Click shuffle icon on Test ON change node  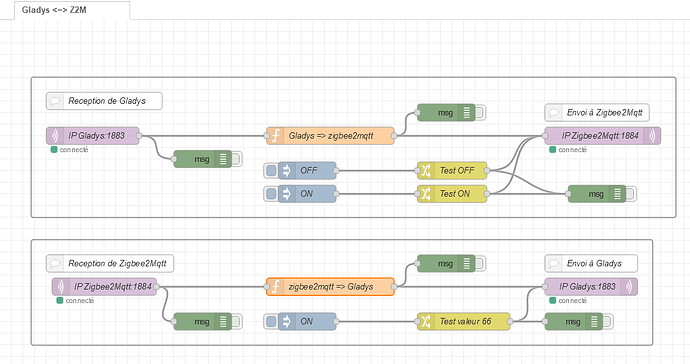pos(426,194)
